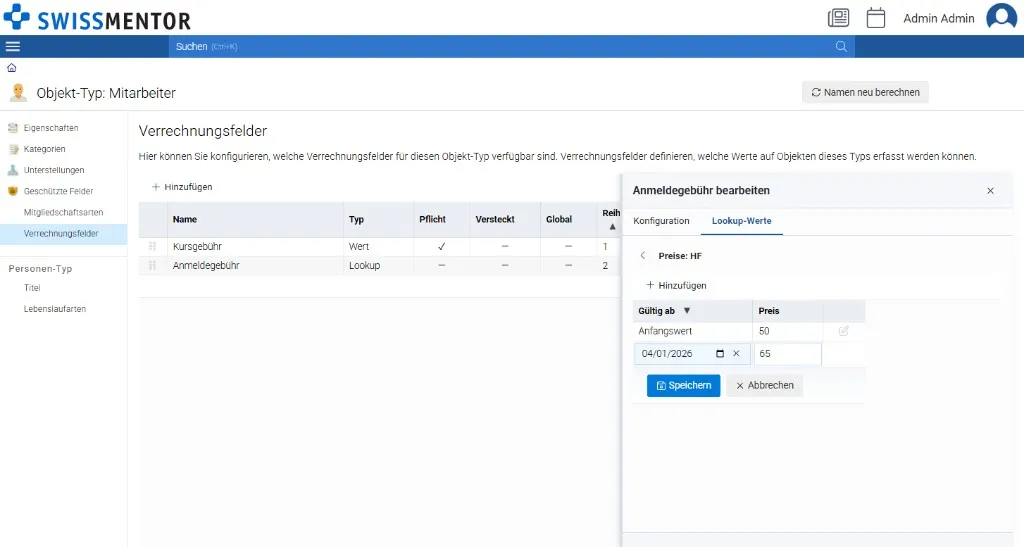Click the Mitarbeiter person icon
The width and height of the screenshot is (1024, 547).
18,93
